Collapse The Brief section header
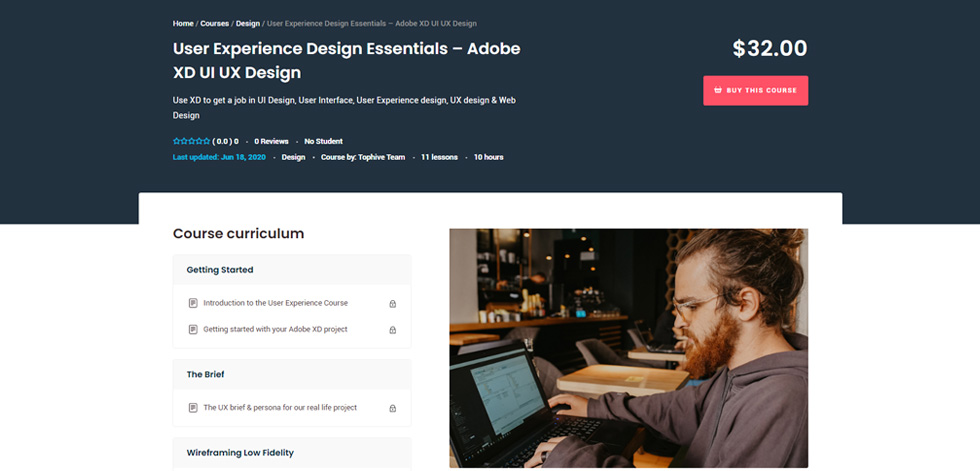This screenshot has height=471, width=980. [292, 374]
